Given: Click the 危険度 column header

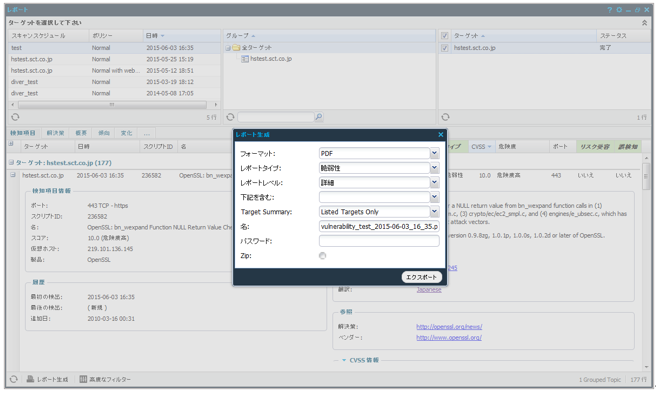Looking at the screenshot, I should pyautogui.click(x=522, y=146).
